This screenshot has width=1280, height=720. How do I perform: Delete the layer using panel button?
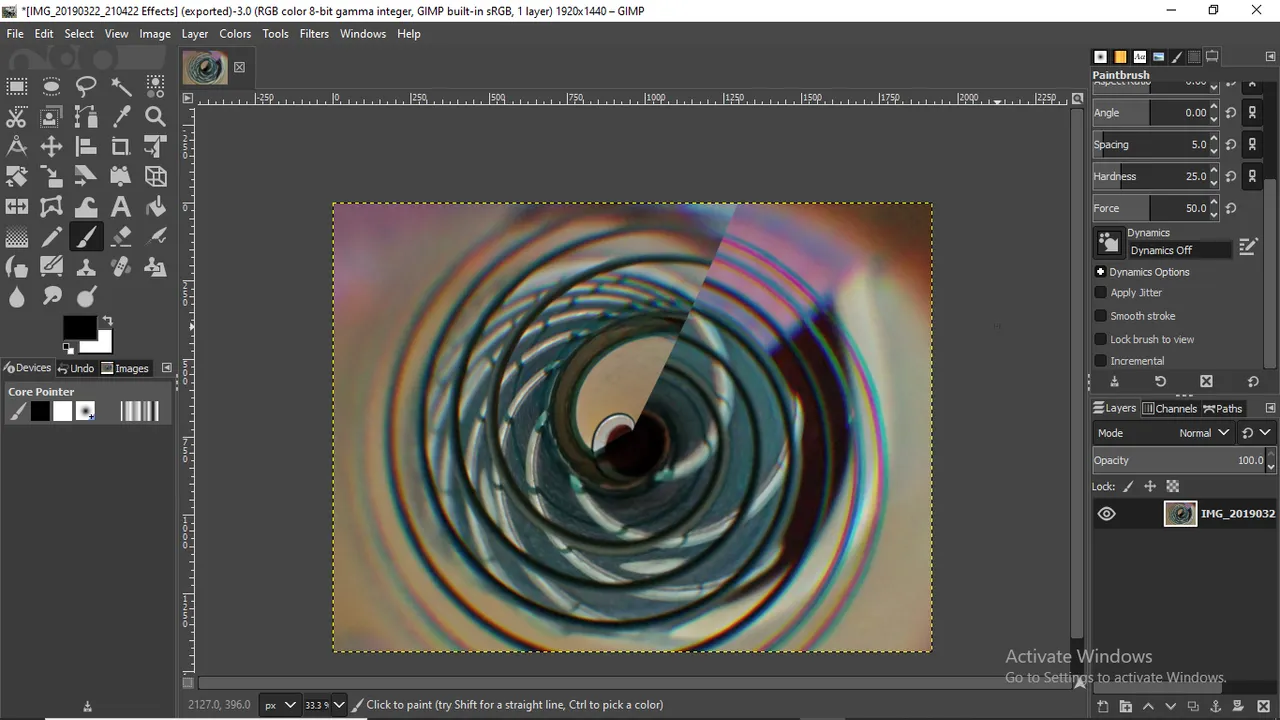[1263, 706]
